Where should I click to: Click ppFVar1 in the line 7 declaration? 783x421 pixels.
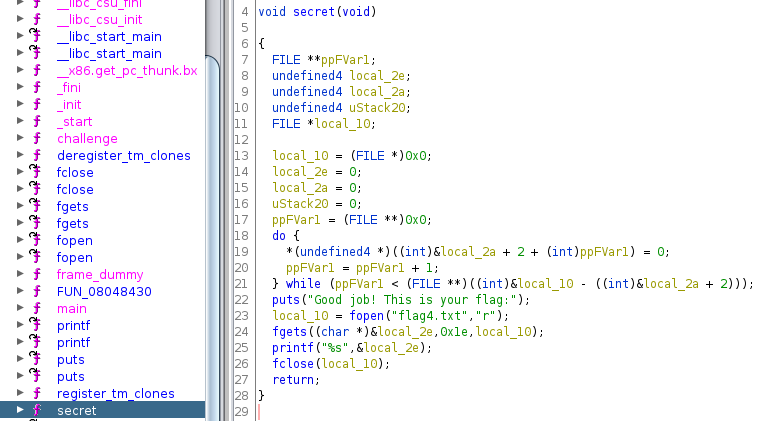pyautogui.click(x=345, y=59)
